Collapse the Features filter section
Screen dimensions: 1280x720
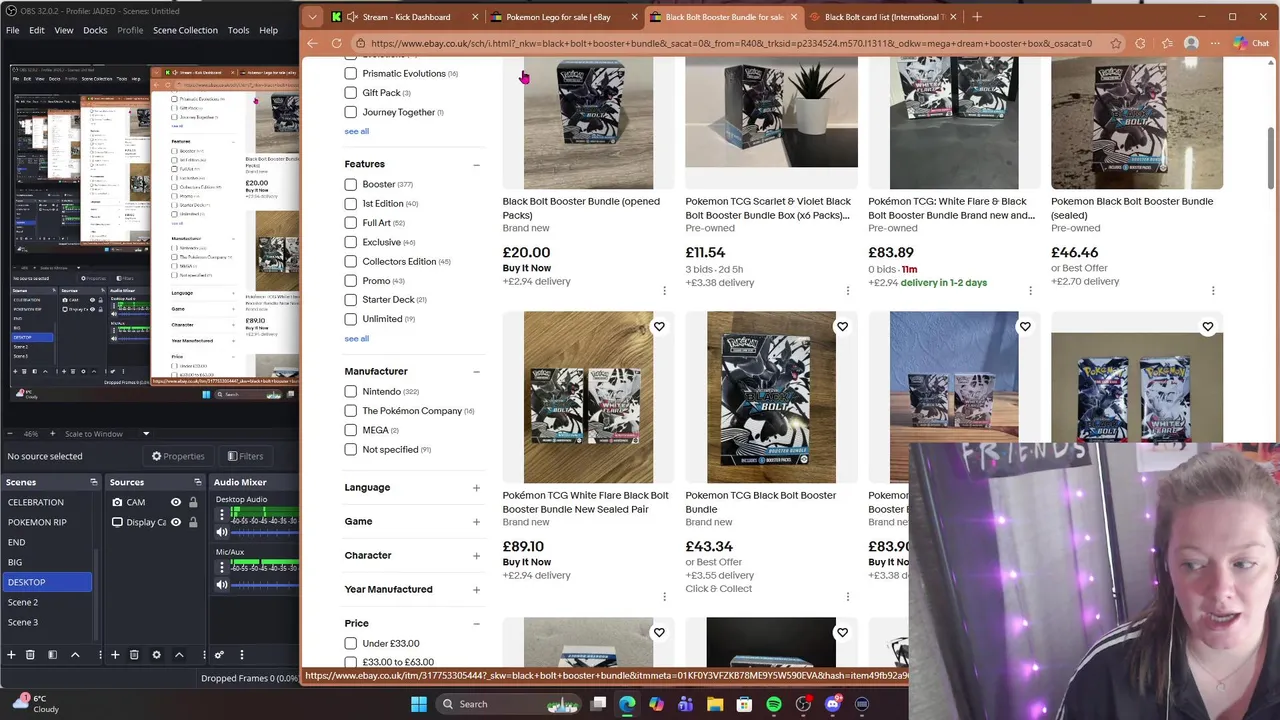pos(476,164)
